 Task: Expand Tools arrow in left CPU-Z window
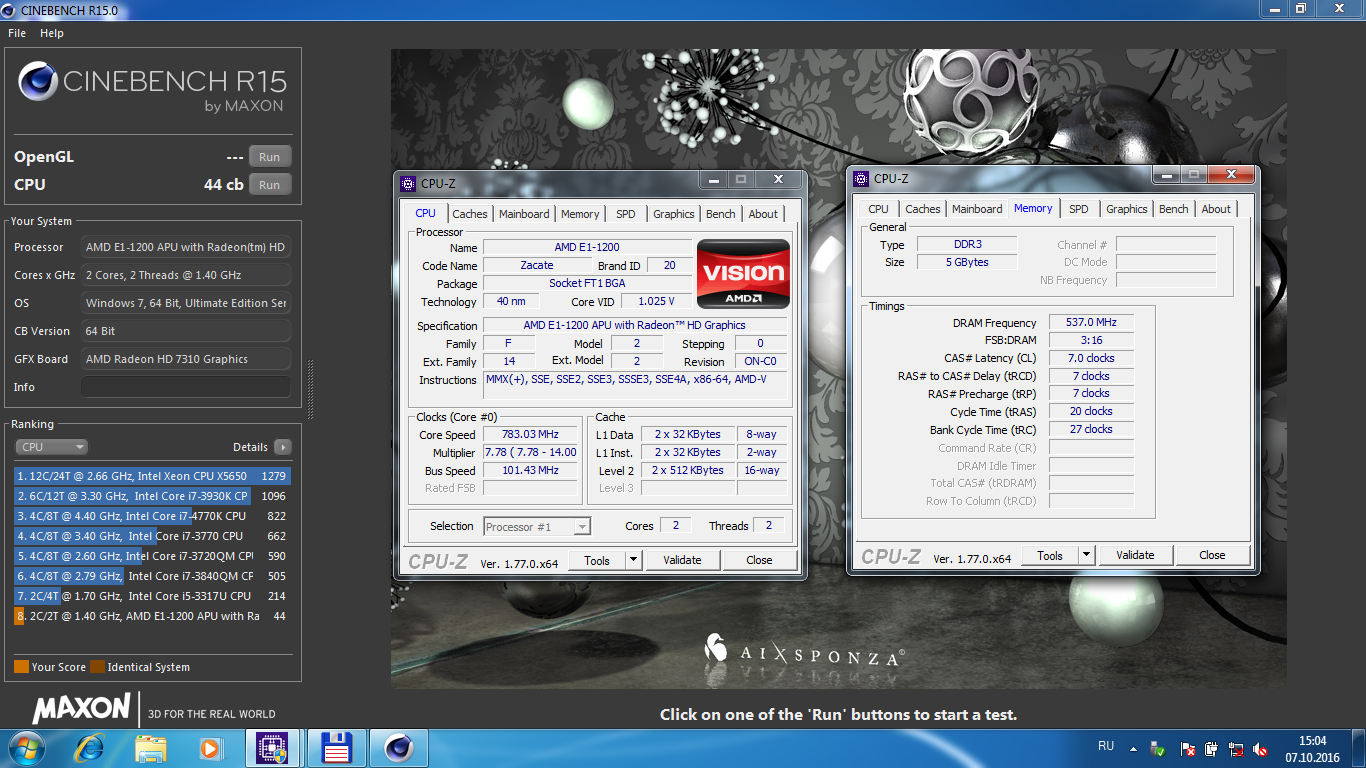tap(633, 560)
